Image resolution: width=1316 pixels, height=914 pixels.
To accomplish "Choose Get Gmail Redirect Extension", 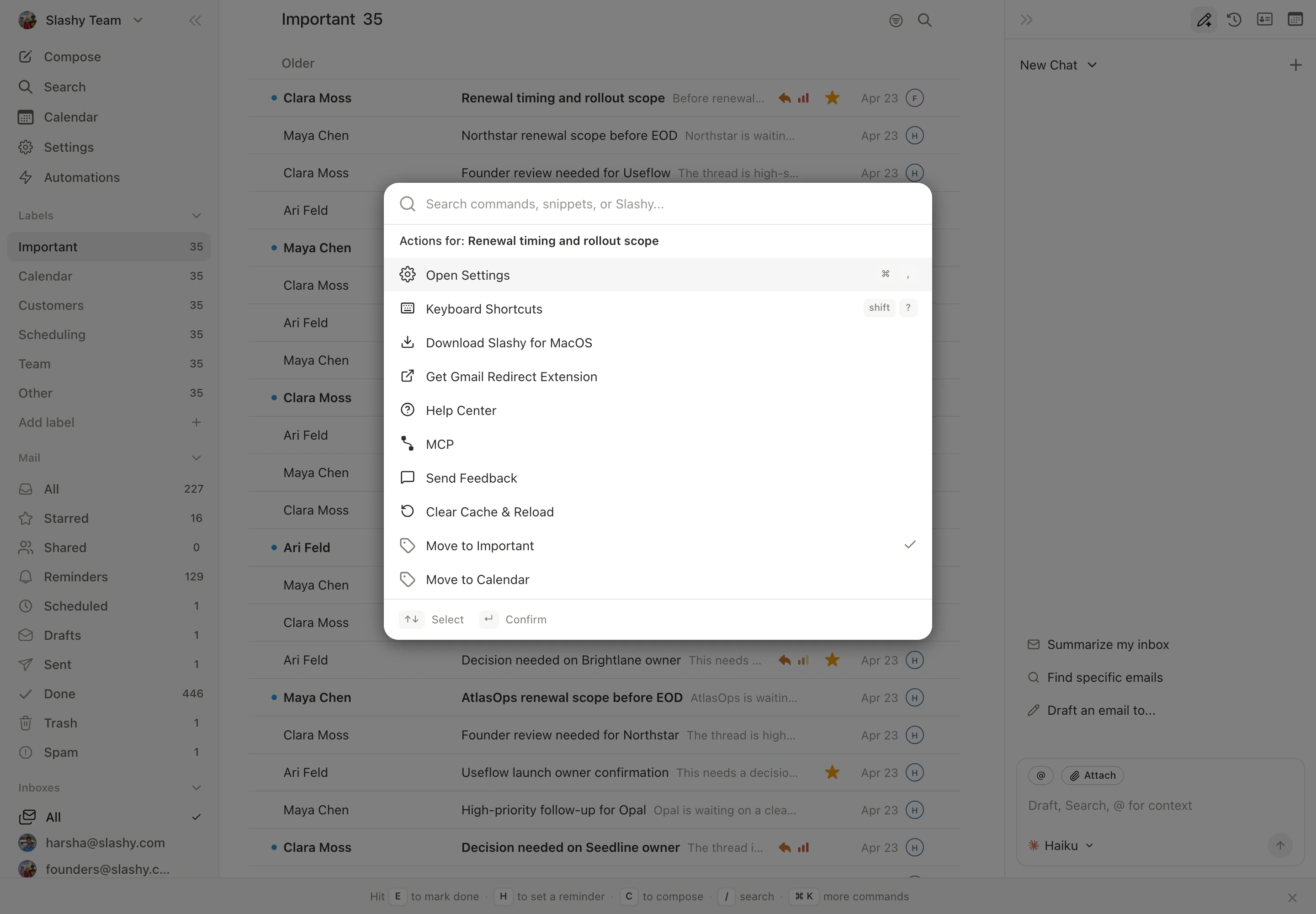I will click(x=658, y=376).
